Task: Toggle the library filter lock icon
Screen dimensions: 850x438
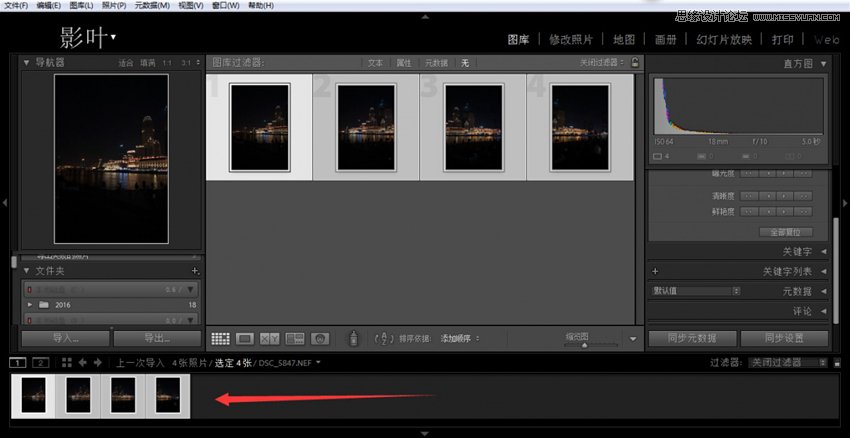Action: tap(634, 62)
